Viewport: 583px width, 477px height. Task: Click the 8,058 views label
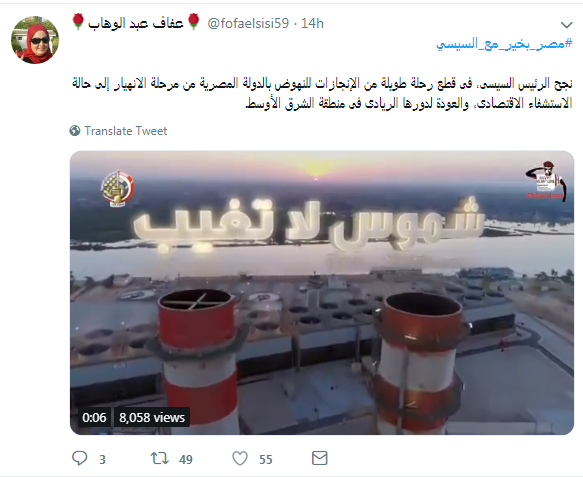pos(152,418)
